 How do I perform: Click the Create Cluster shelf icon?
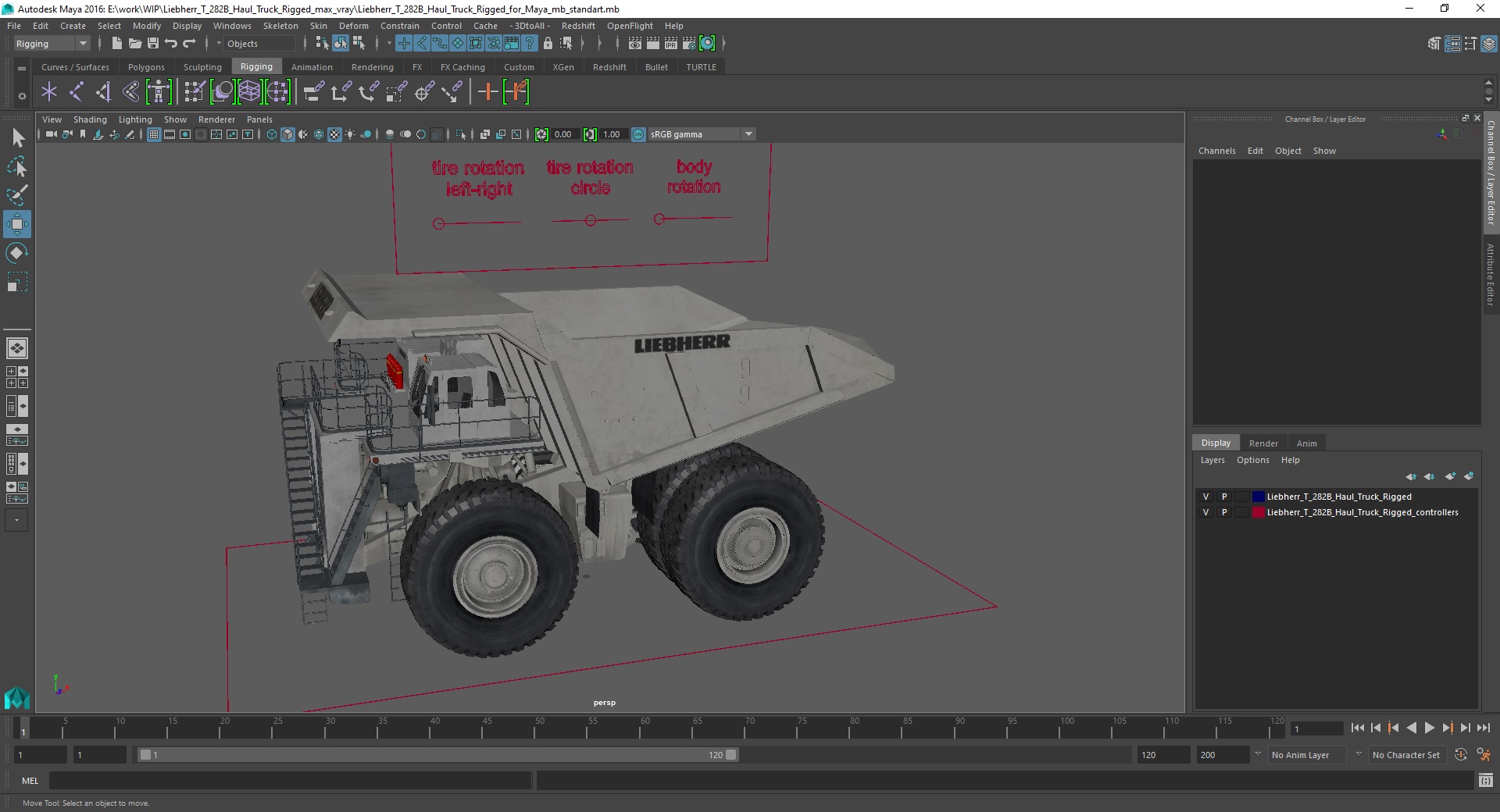277,92
